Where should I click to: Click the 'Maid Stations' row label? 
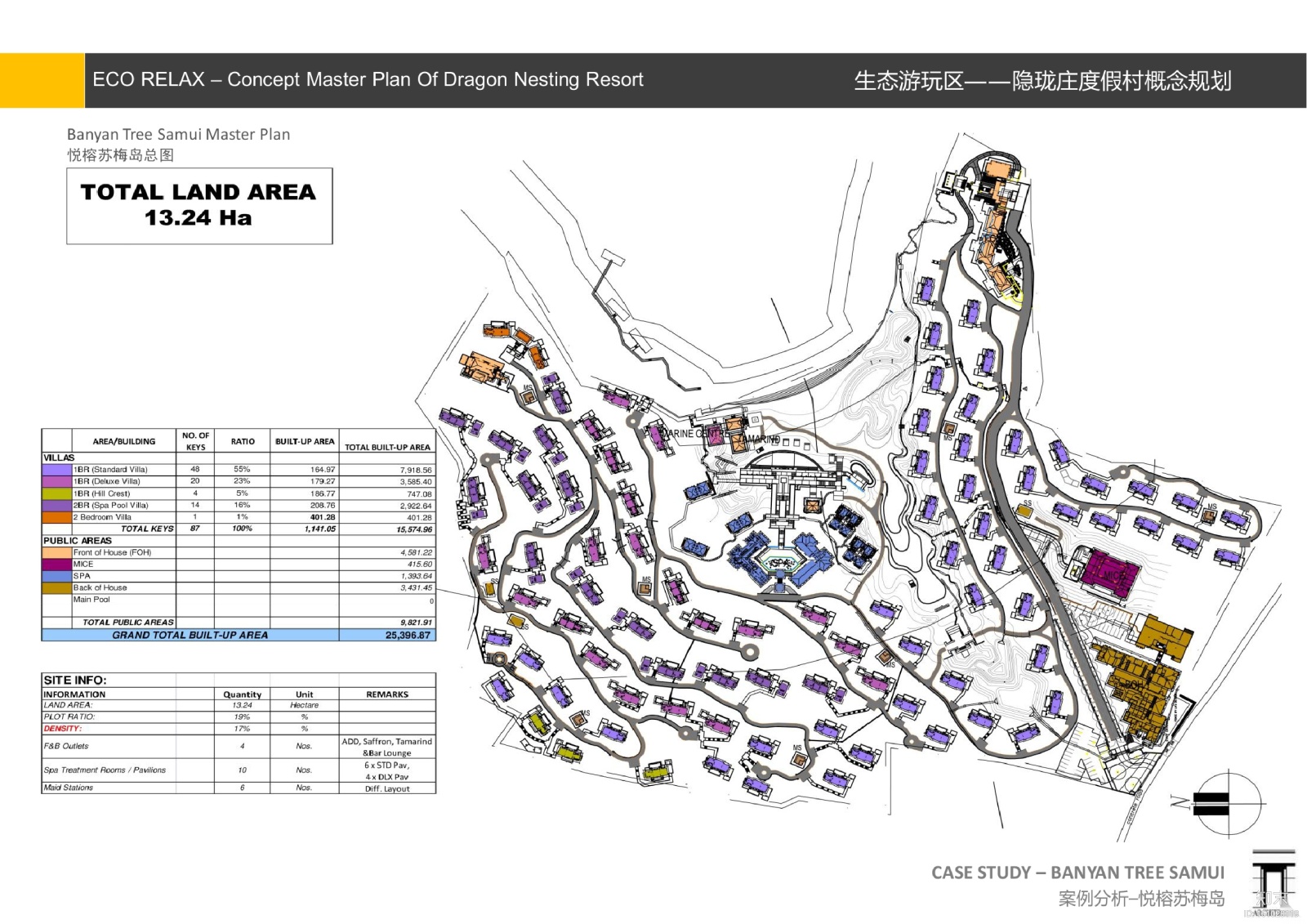point(68,788)
